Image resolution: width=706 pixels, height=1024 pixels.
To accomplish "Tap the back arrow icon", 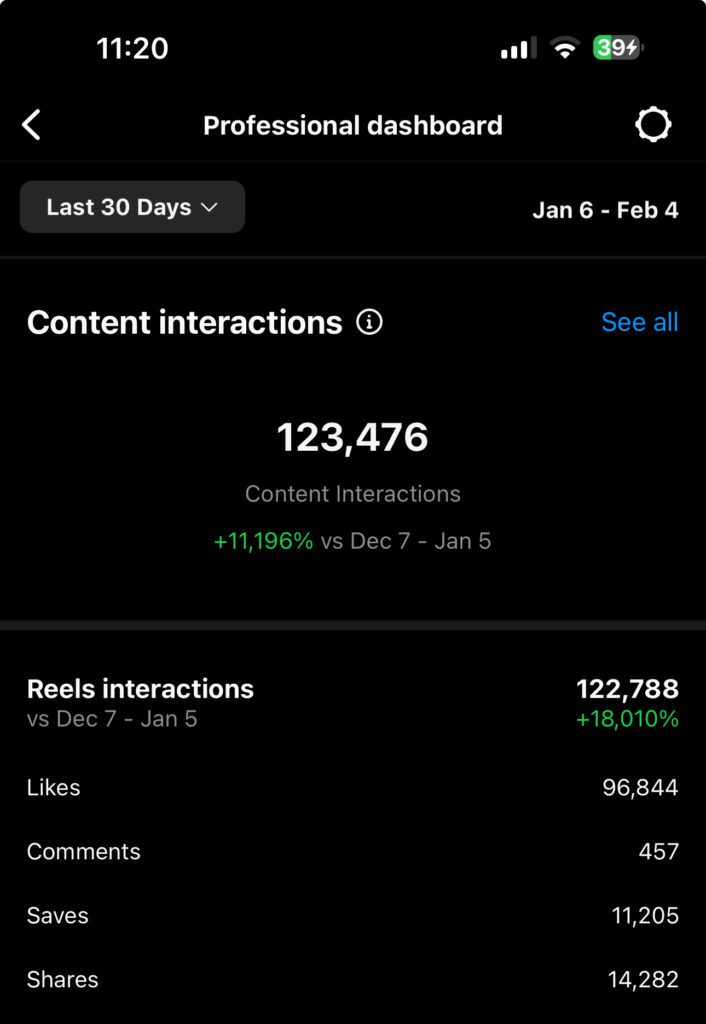I will click(32, 125).
